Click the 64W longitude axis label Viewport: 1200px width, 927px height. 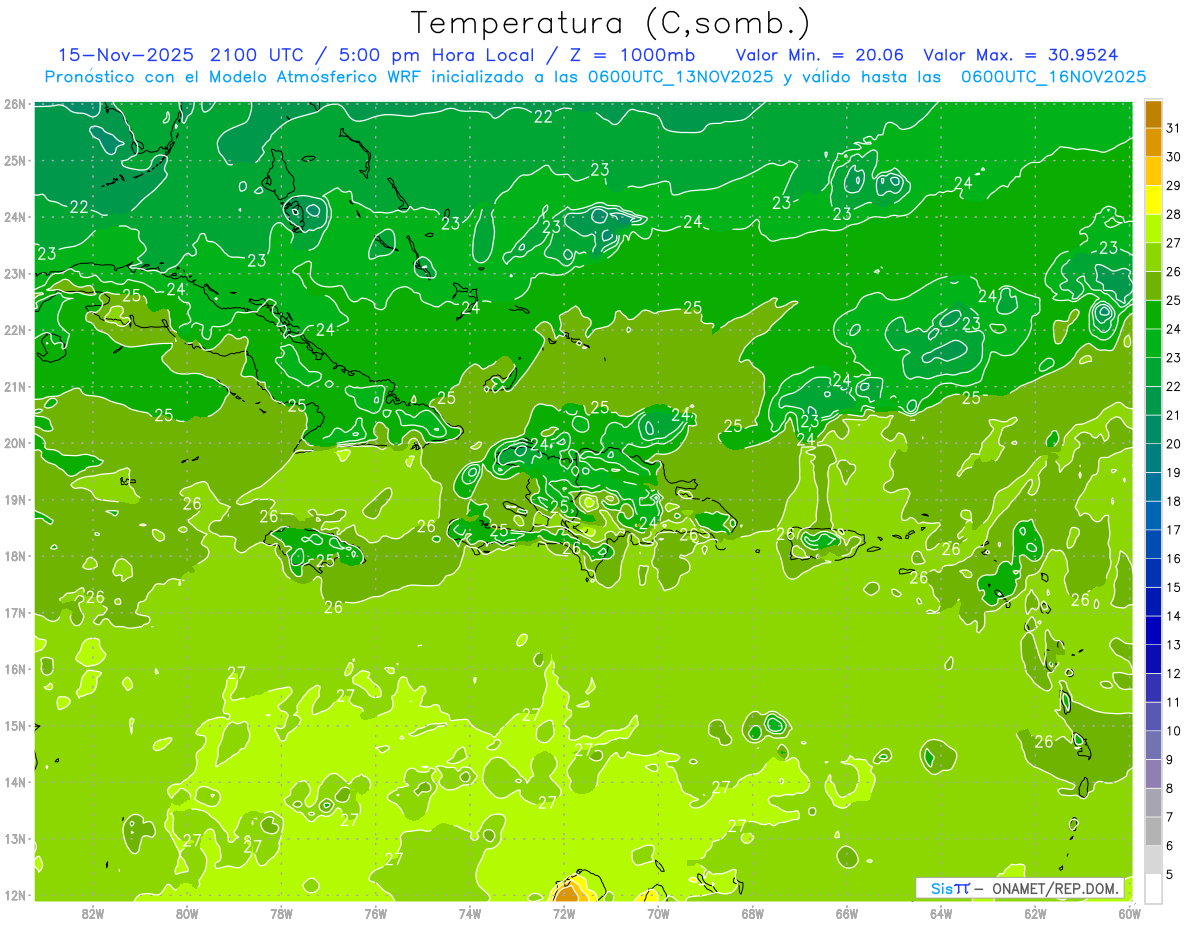point(941,912)
